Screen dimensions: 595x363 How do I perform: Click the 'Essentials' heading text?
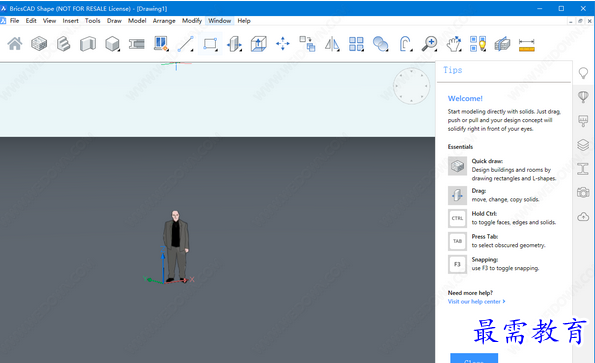coord(460,147)
